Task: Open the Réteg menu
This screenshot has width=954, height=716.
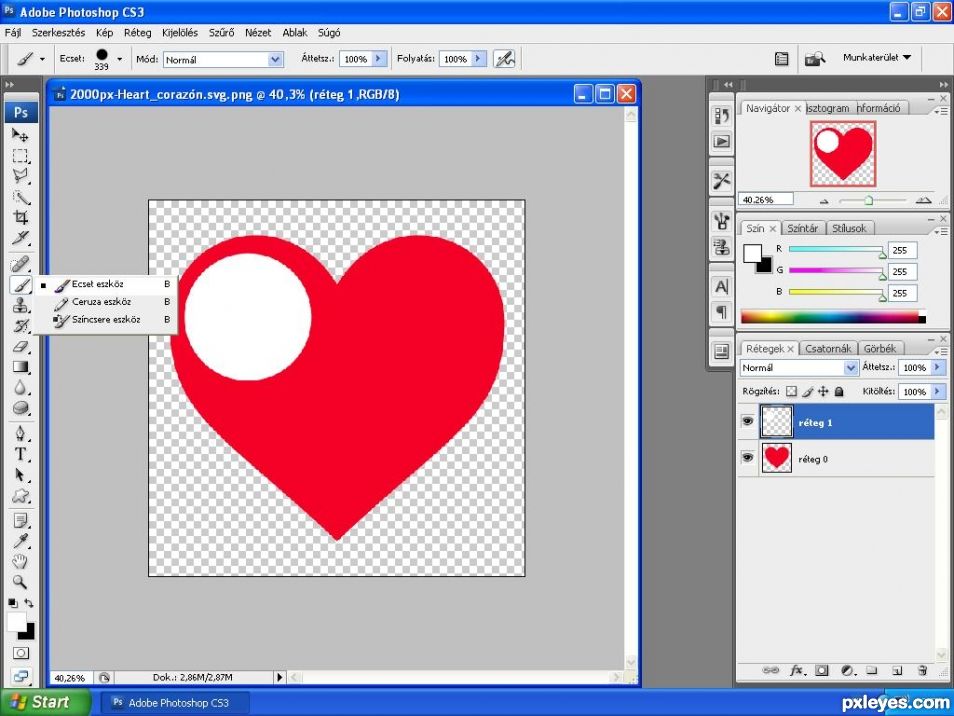Action: click(x=138, y=32)
